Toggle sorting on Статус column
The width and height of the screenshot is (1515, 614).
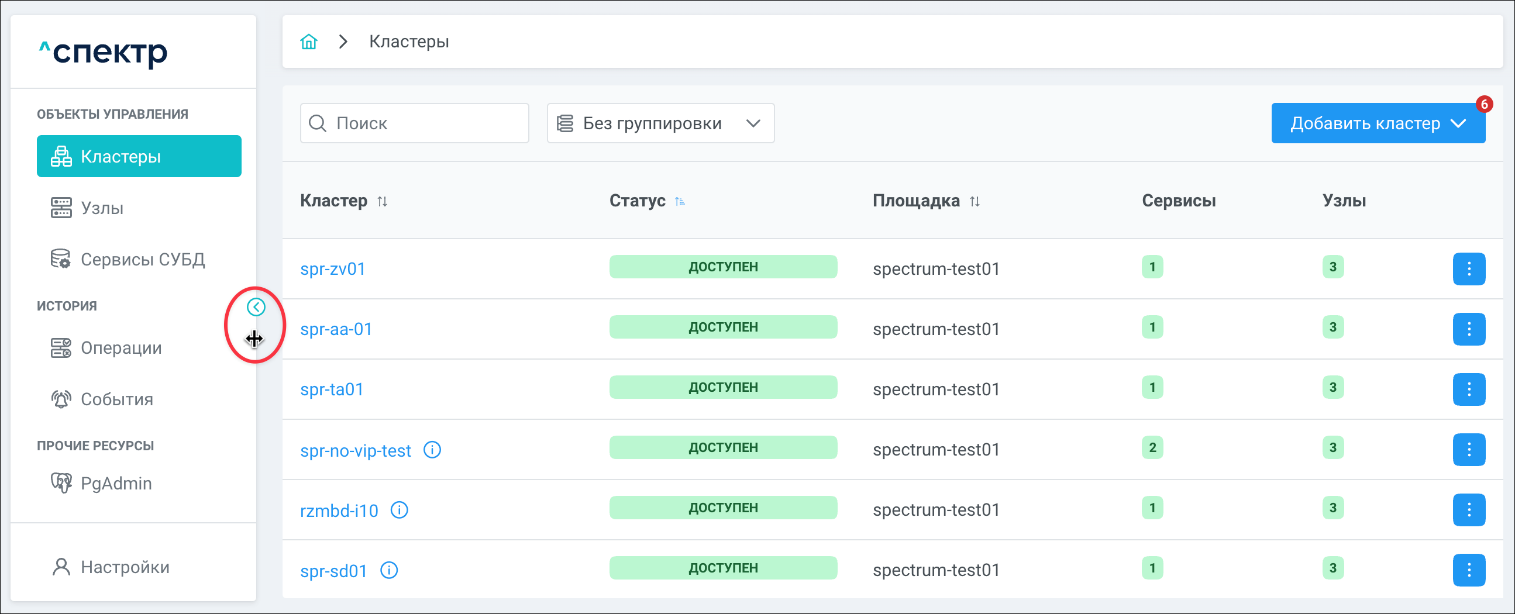pos(680,201)
